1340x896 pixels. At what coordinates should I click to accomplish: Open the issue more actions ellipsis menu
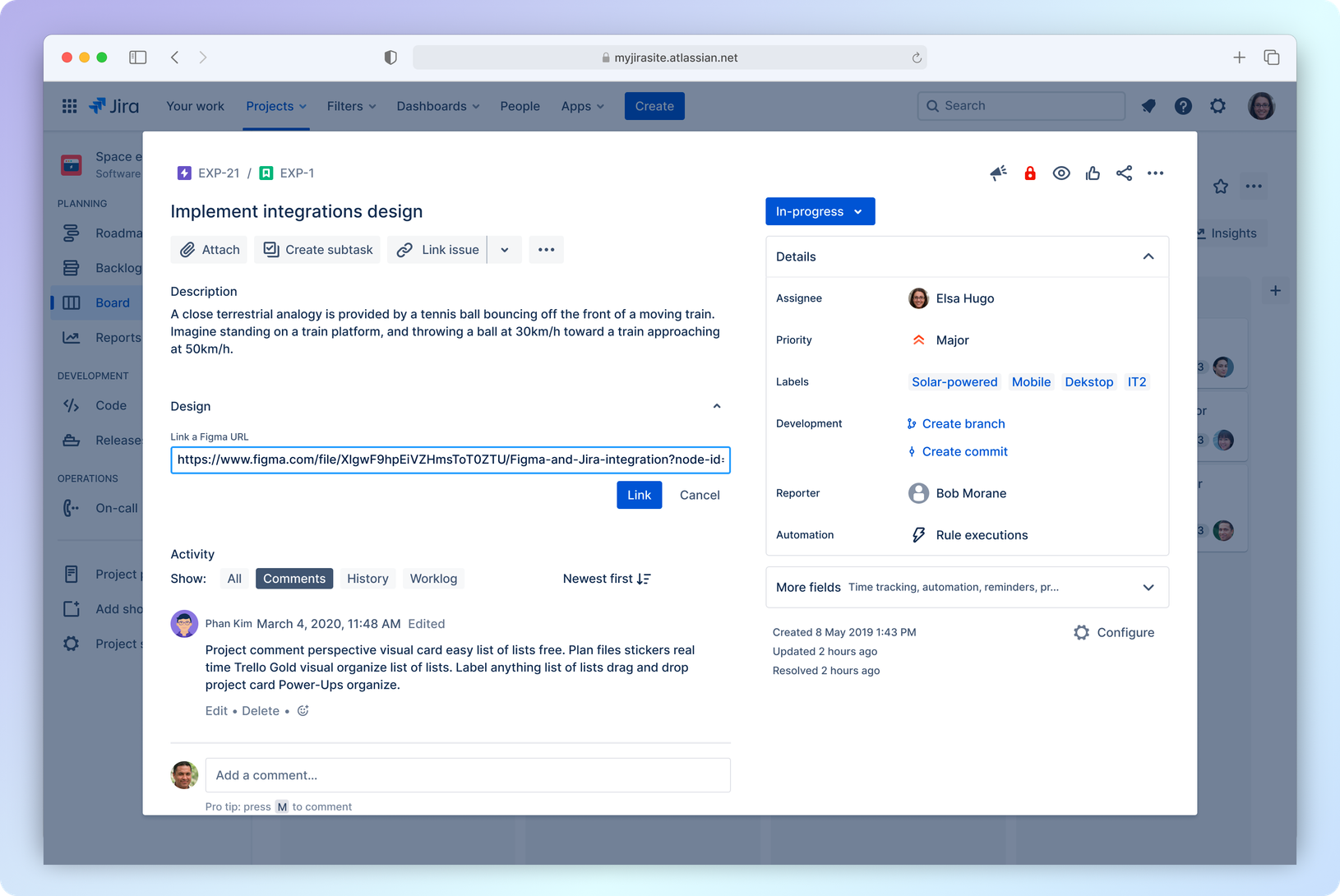pyautogui.click(x=1155, y=173)
